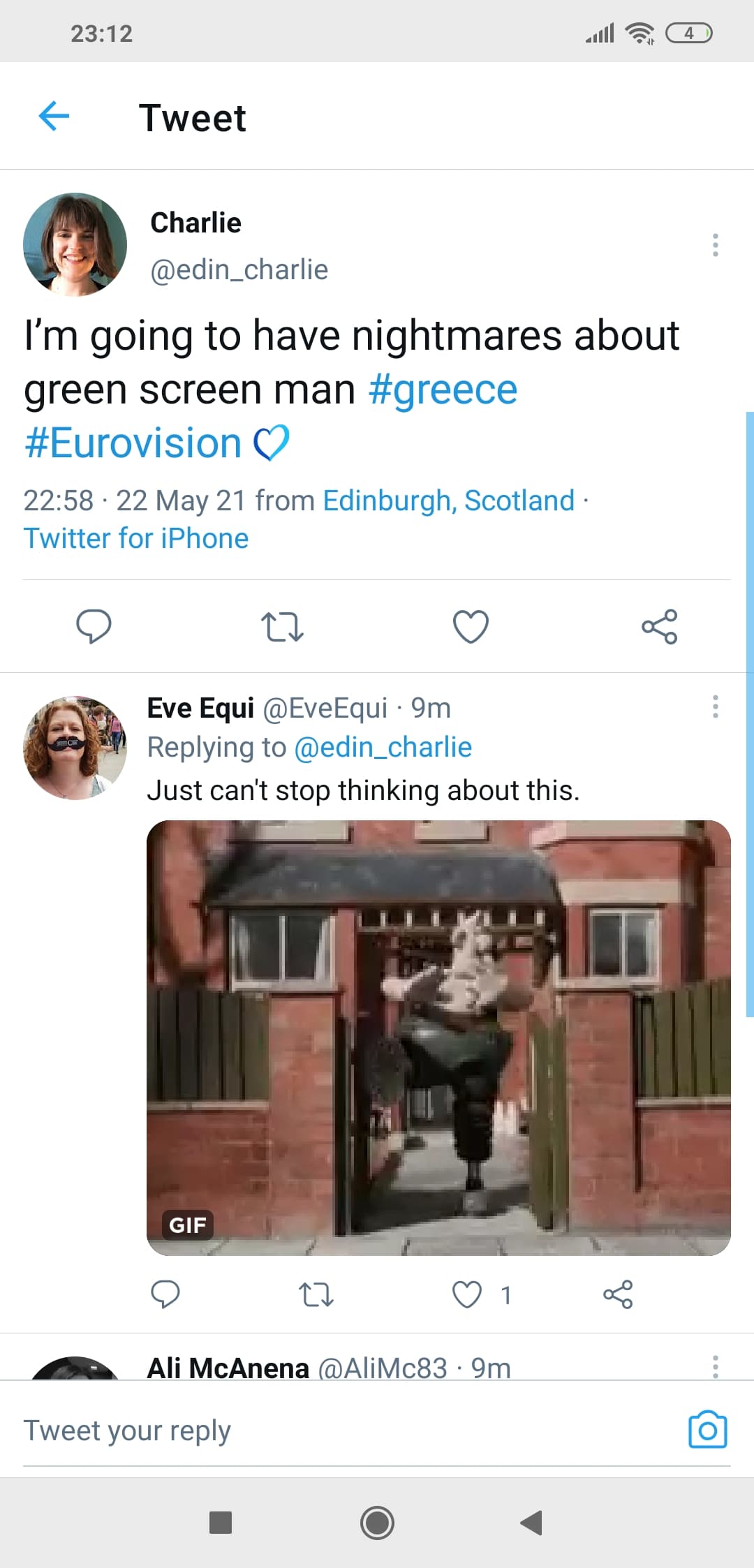Open Ali McAnena's reply overflow menu

point(715,1366)
